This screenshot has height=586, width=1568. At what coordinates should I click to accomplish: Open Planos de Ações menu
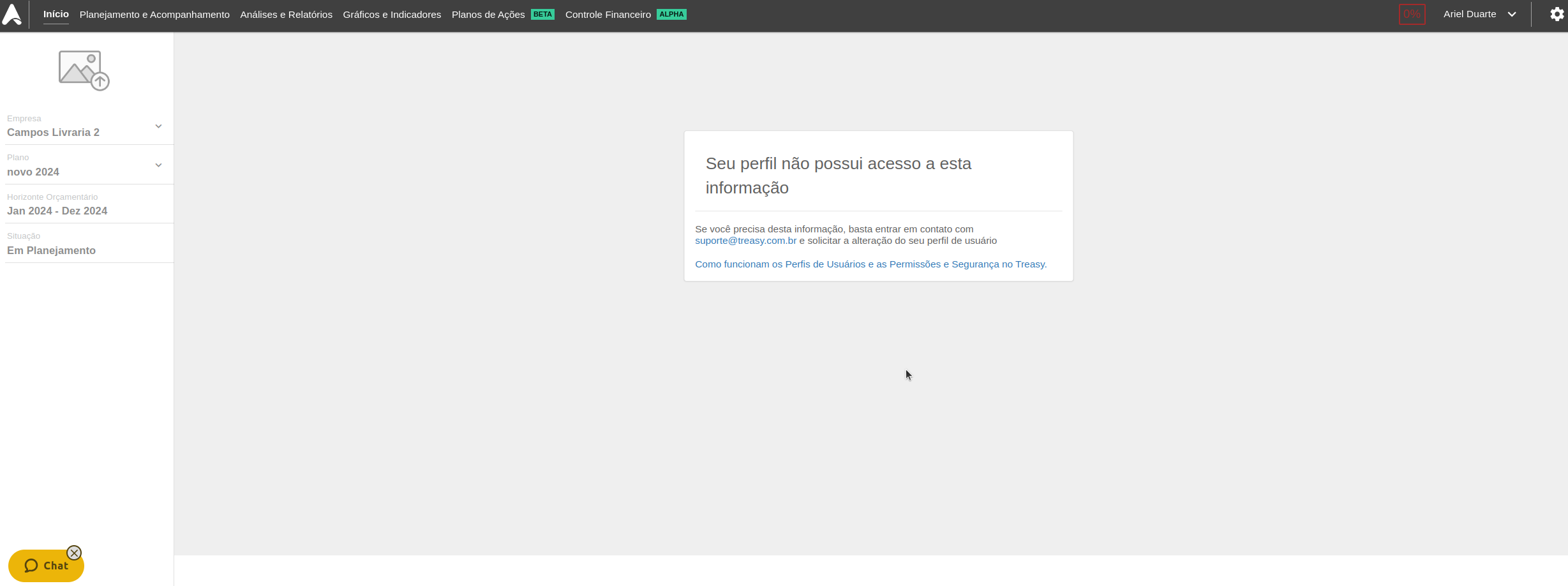(x=488, y=15)
